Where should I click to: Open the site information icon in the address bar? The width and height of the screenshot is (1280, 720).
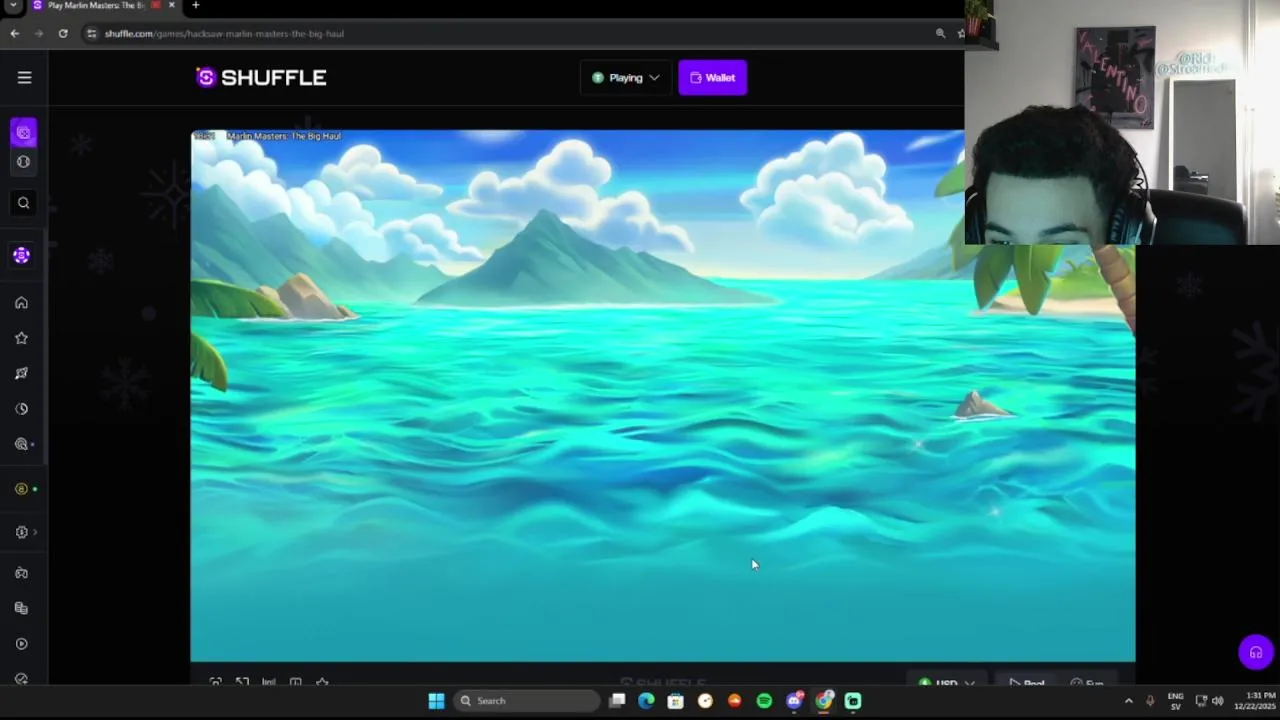(92, 33)
